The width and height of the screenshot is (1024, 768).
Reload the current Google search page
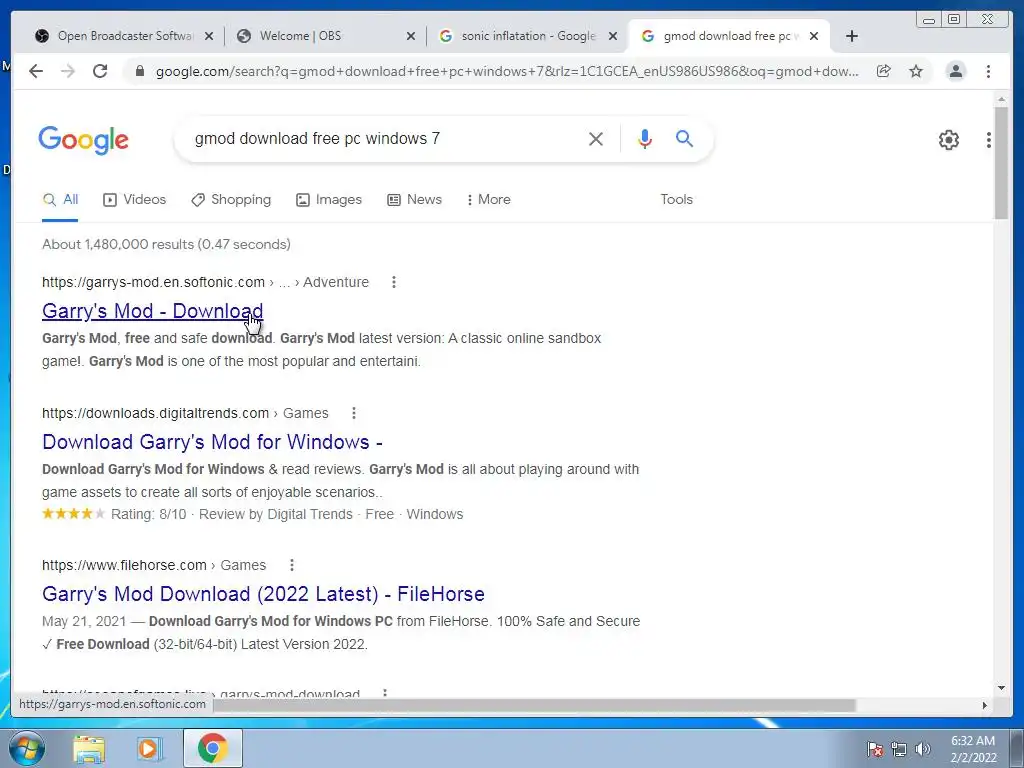pyautogui.click(x=100, y=71)
